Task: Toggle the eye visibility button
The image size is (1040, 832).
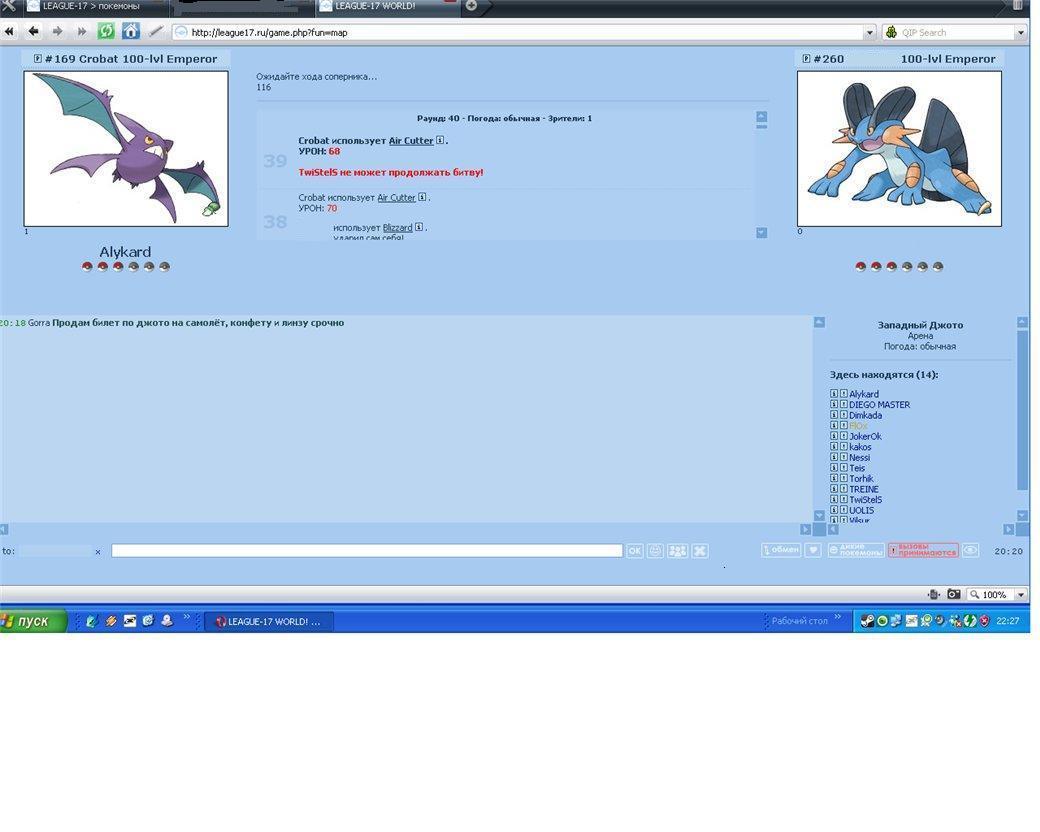Action: (970, 550)
